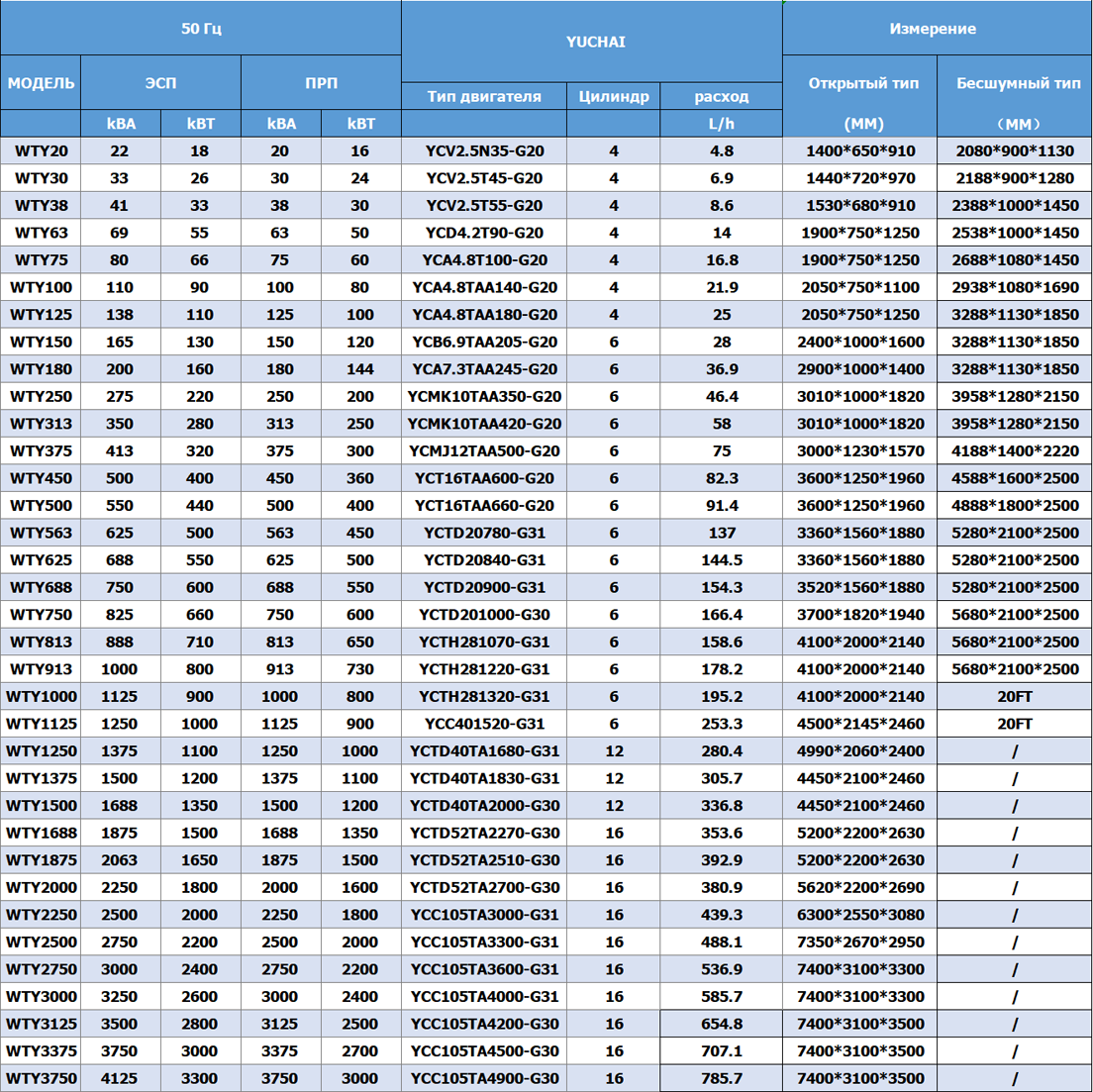This screenshot has height=1092, width=1093.
Task: Select fuel consumption value 46.4
Action: [x=722, y=397]
